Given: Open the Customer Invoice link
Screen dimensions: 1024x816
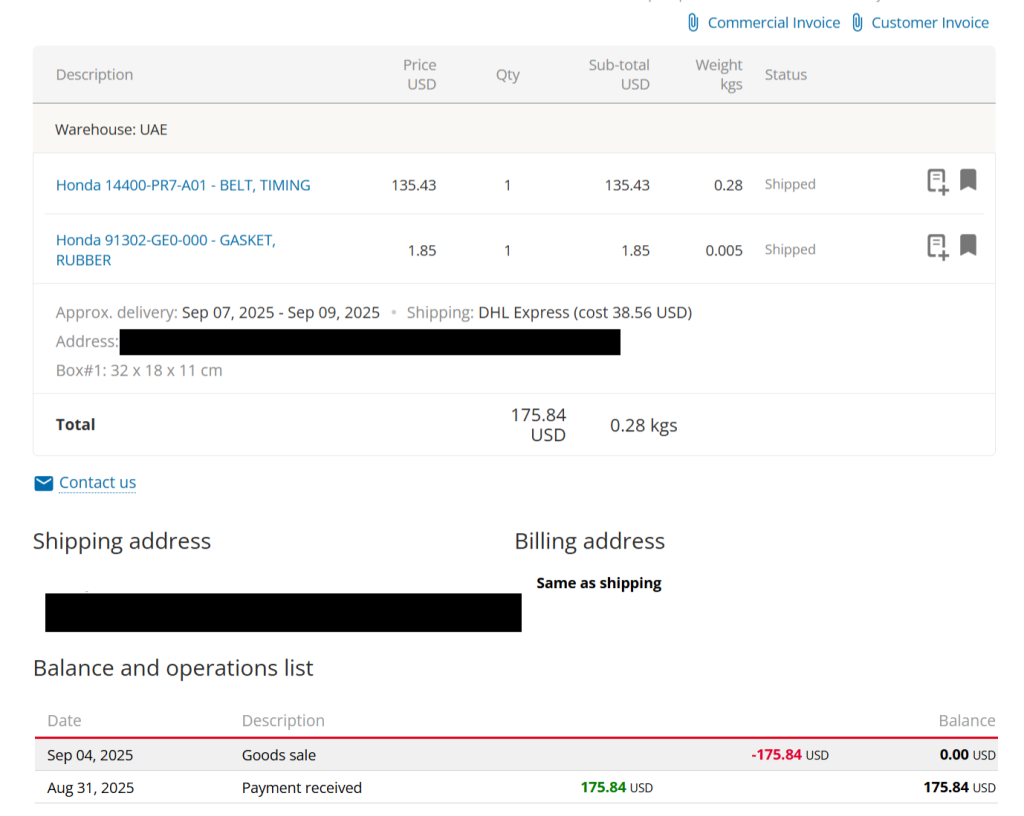Looking at the screenshot, I should point(929,22).
